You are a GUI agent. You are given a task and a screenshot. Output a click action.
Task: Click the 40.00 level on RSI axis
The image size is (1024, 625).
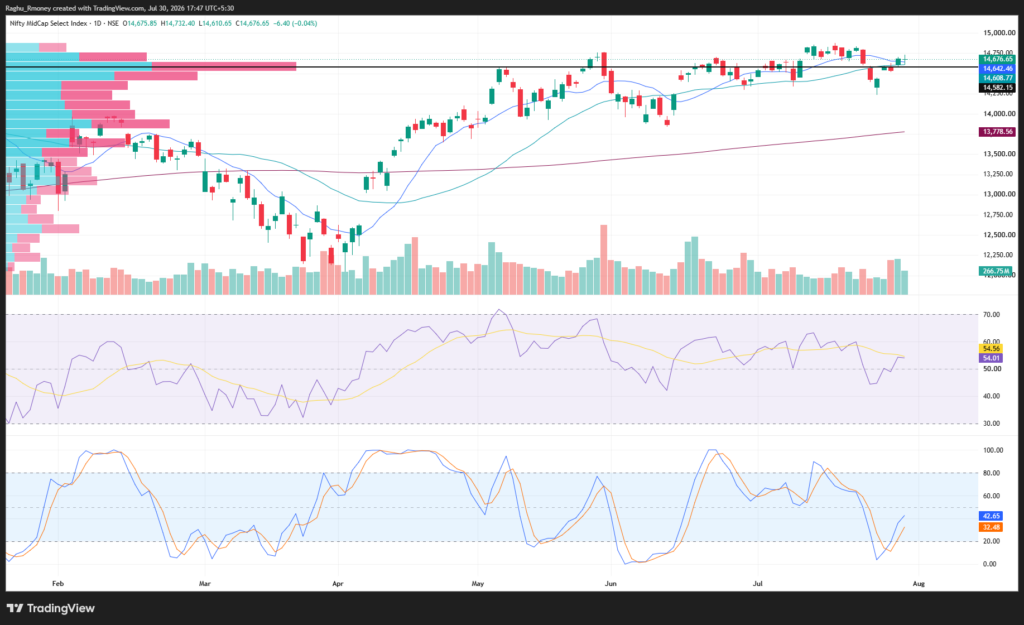[991, 396]
